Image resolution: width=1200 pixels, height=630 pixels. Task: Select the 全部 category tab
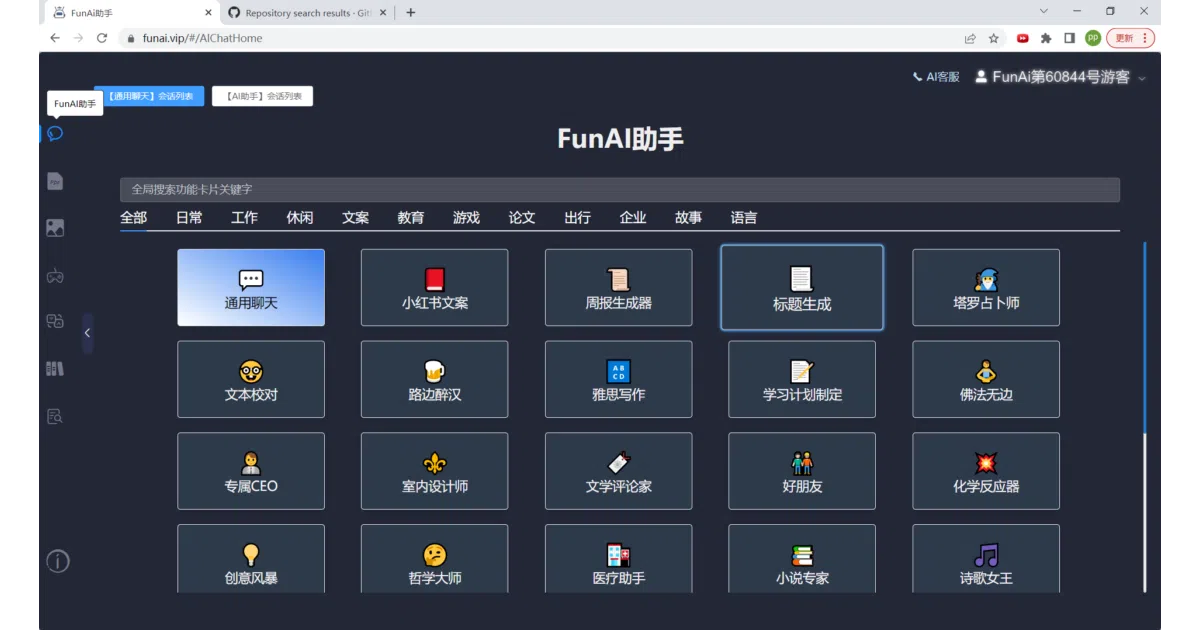click(x=133, y=217)
